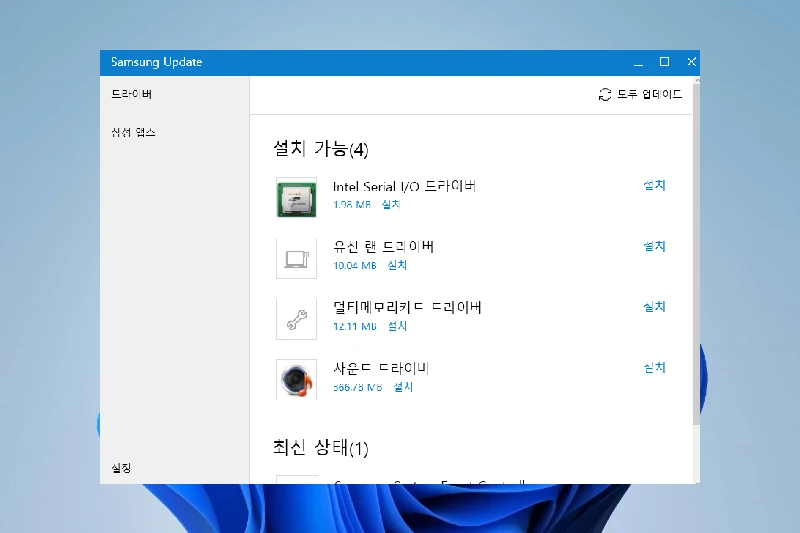Click the 사운드 드라이버 speaker icon

click(x=296, y=380)
